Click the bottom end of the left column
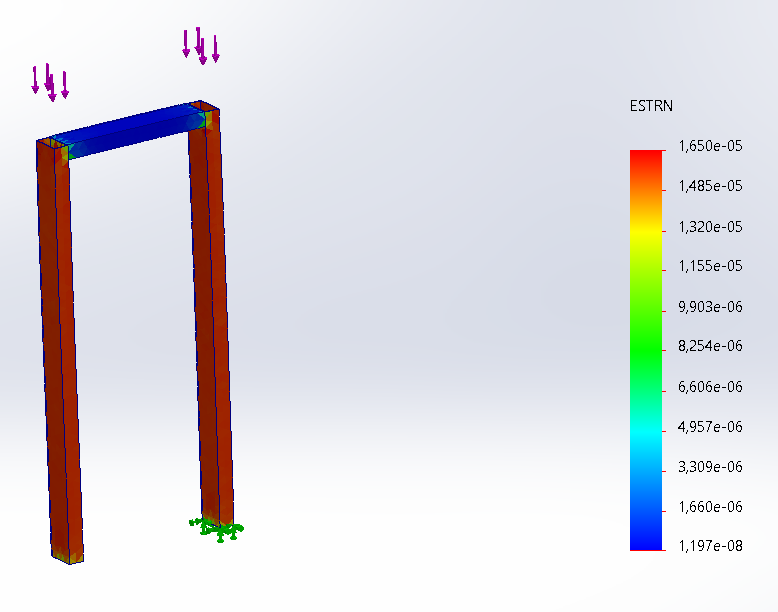Image resolution: width=778 pixels, height=612 pixels. coord(68,552)
